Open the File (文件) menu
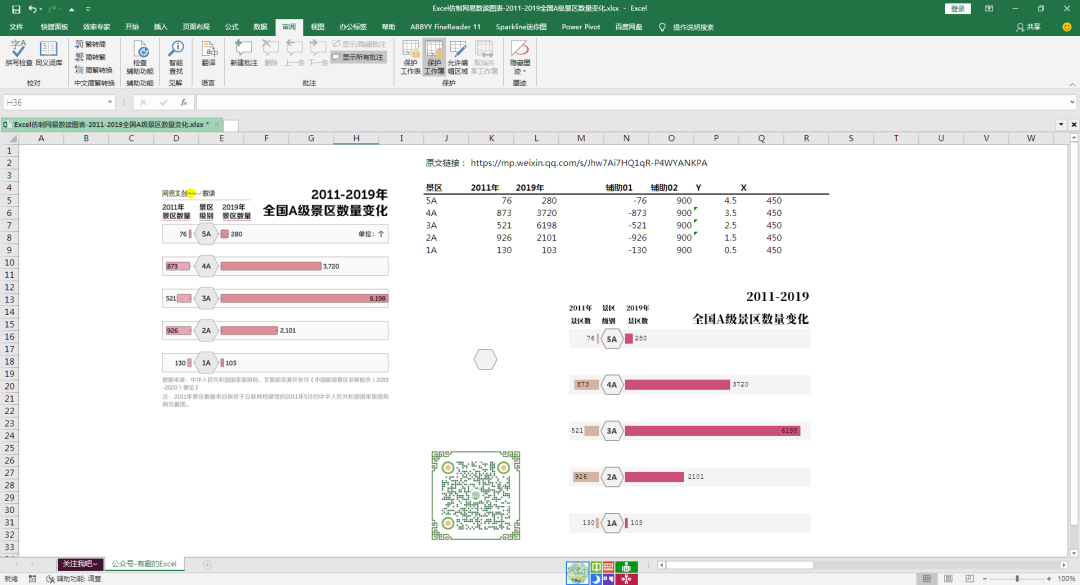 tap(17, 27)
